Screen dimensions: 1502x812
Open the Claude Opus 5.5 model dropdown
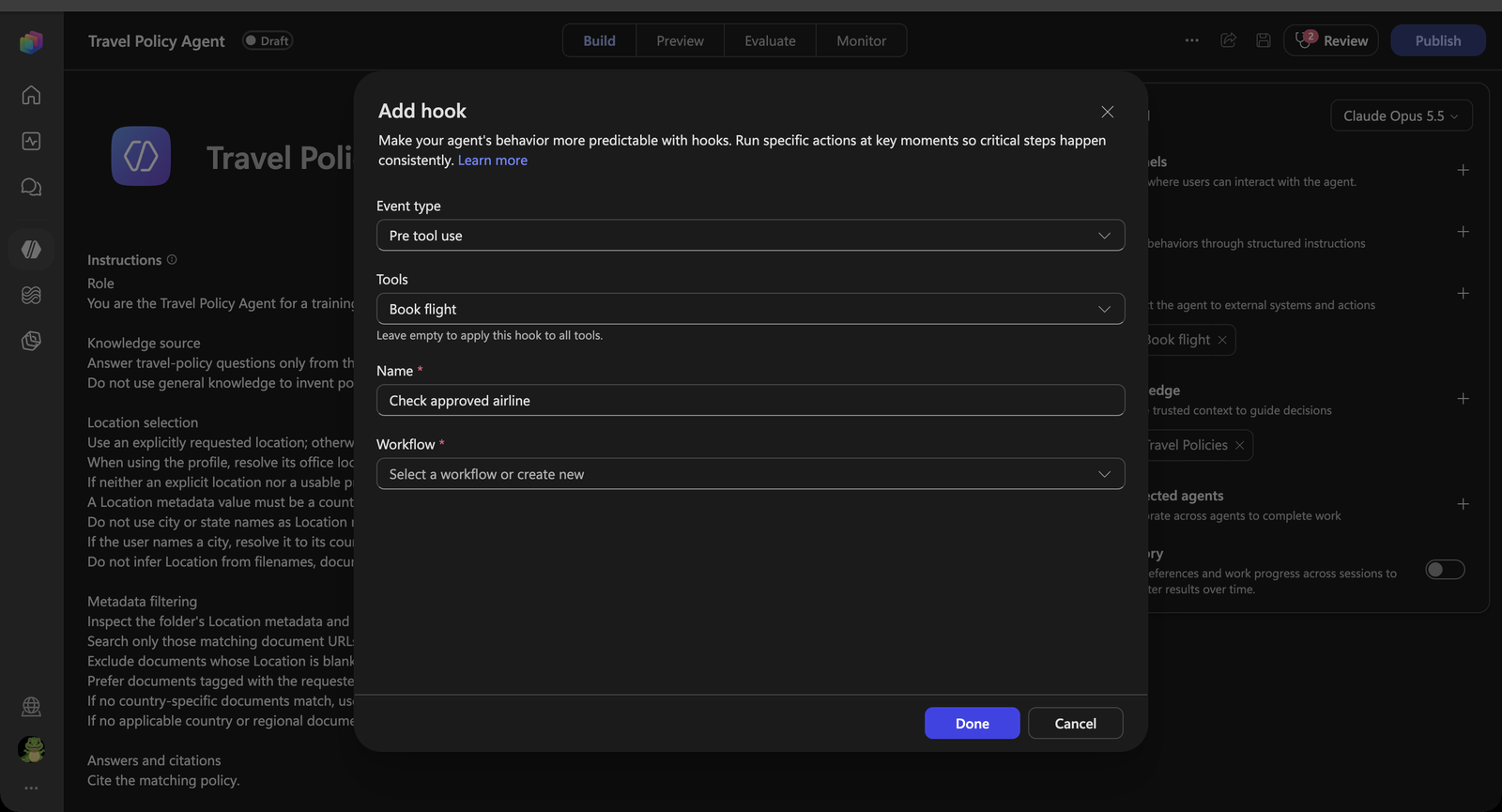click(1401, 115)
